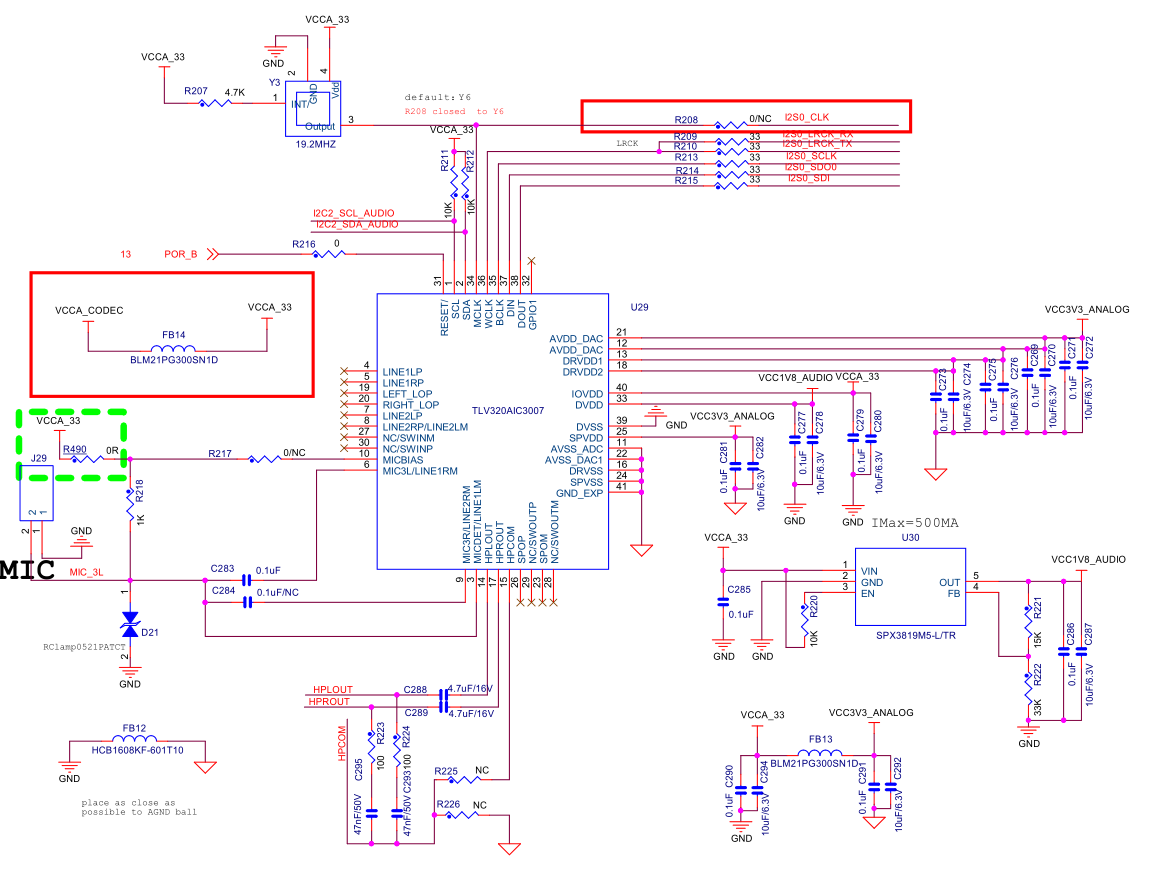Click resistor R217 zigzag symbol

[264, 460]
